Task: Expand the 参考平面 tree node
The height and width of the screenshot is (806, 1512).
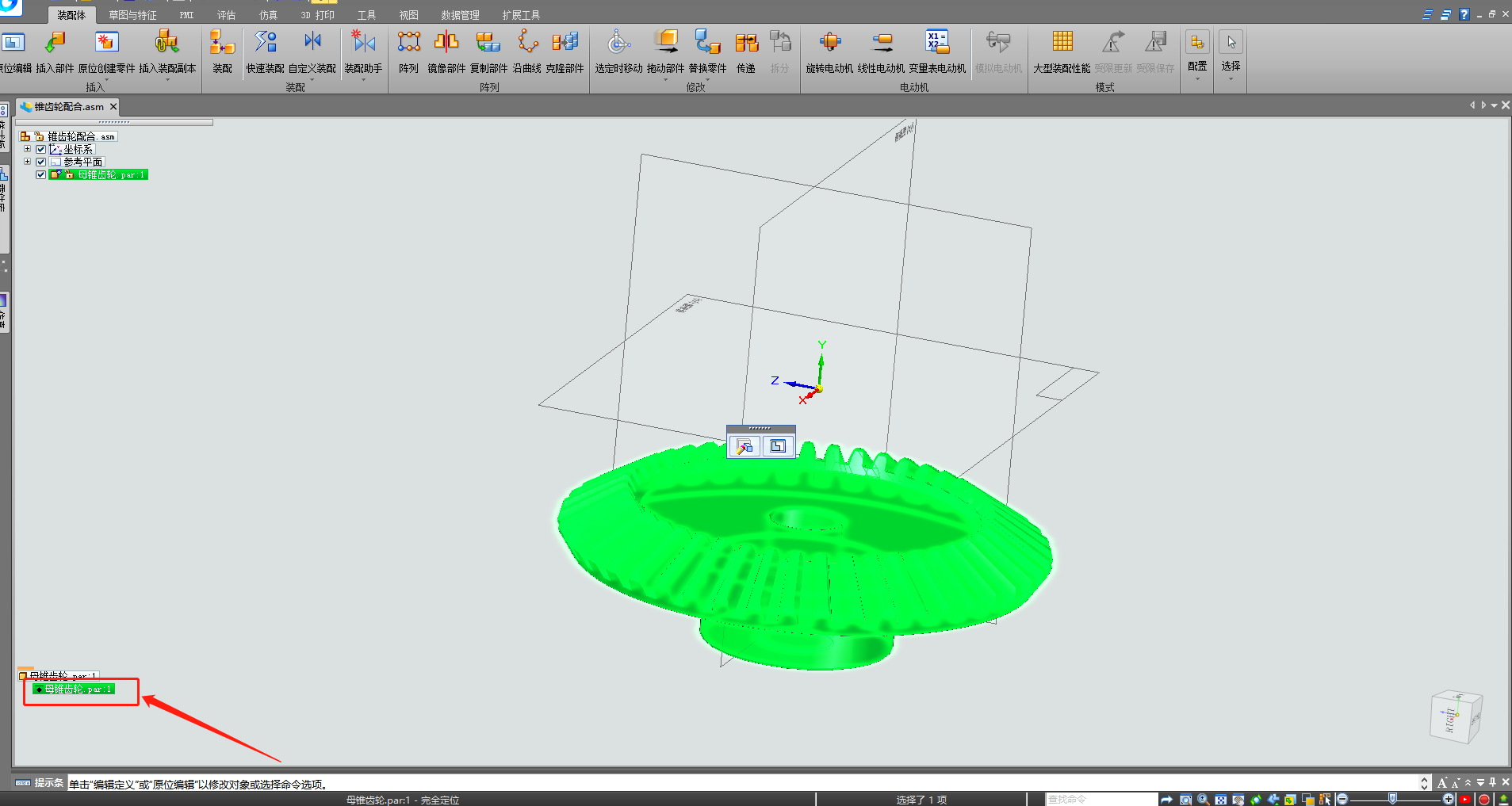Action: coord(27,162)
